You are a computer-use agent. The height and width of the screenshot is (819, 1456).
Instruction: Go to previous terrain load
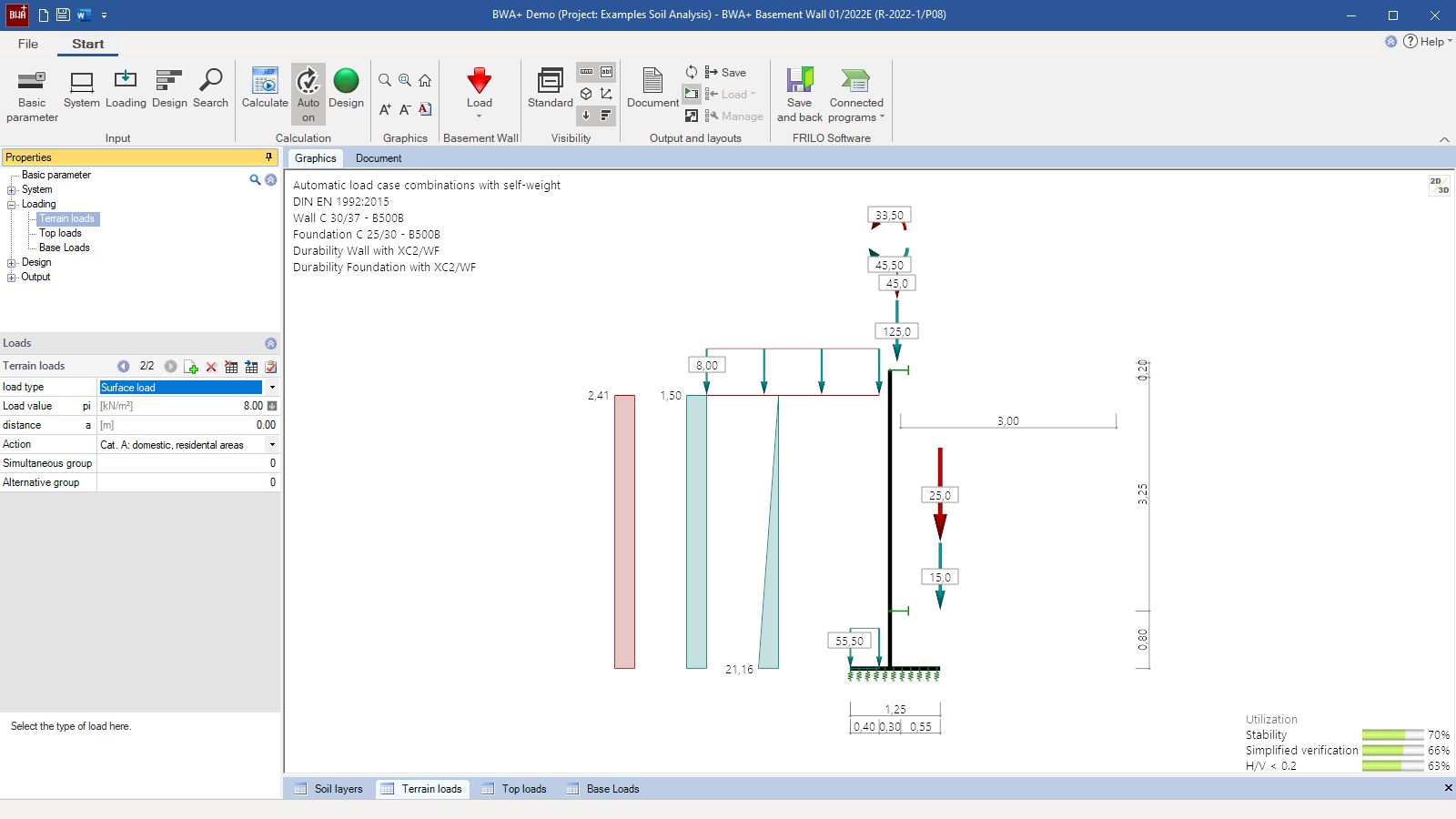point(123,366)
